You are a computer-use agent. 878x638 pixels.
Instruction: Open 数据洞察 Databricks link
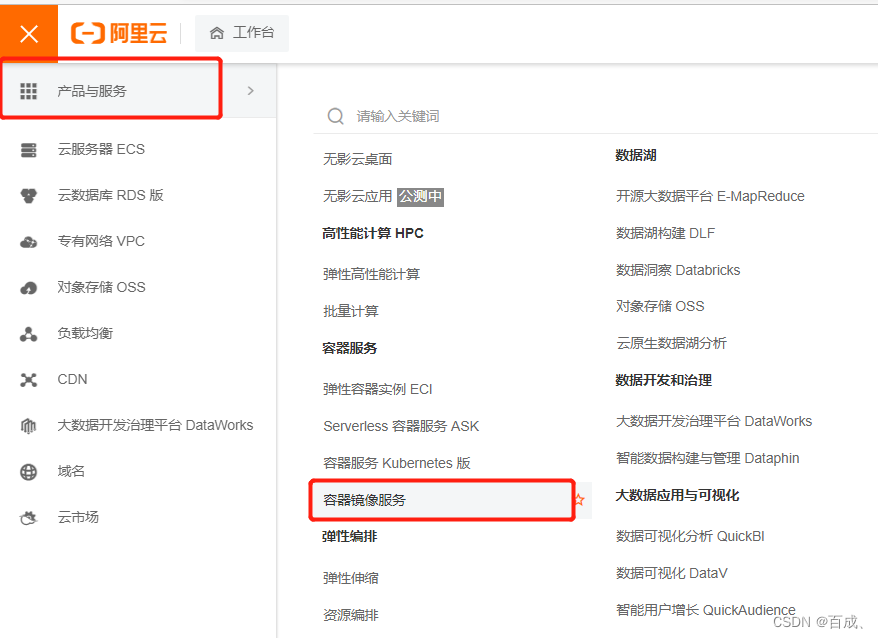point(678,270)
